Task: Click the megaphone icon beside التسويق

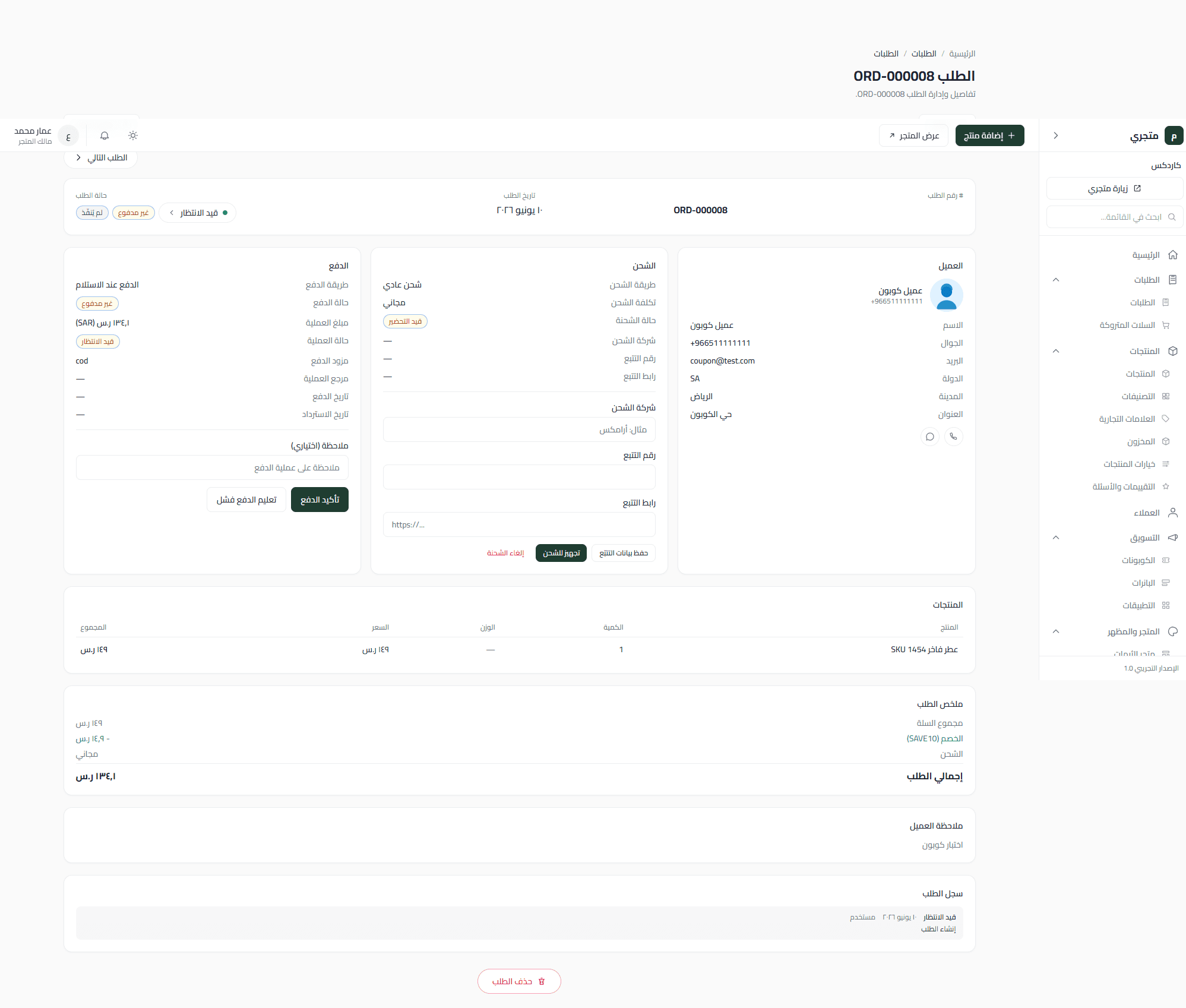Action: pyautogui.click(x=1173, y=538)
